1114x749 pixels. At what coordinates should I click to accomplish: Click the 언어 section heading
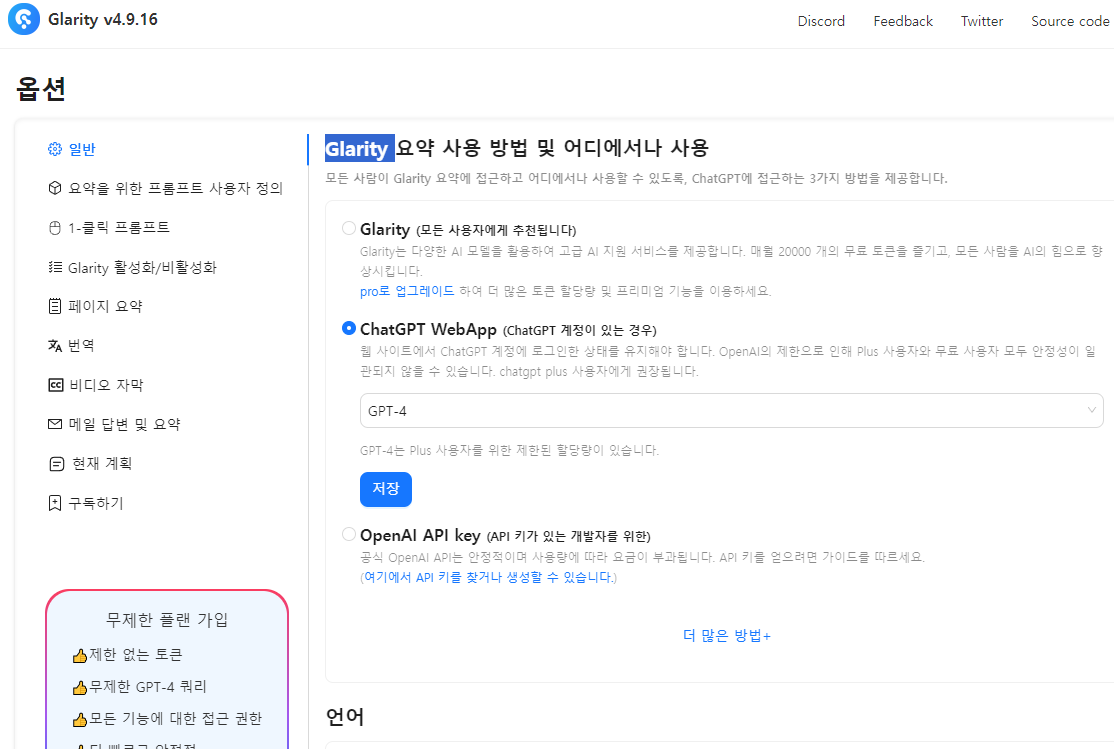[x=345, y=716]
